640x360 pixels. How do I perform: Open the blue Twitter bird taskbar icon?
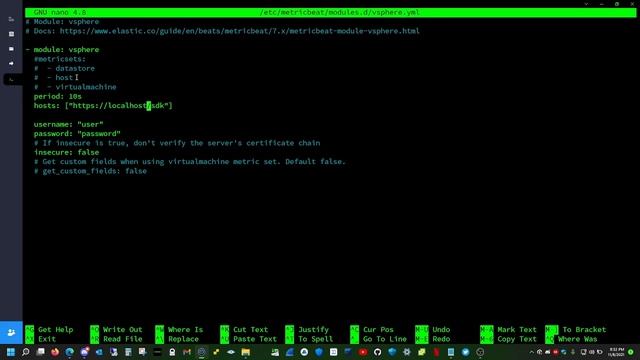(x=466, y=352)
